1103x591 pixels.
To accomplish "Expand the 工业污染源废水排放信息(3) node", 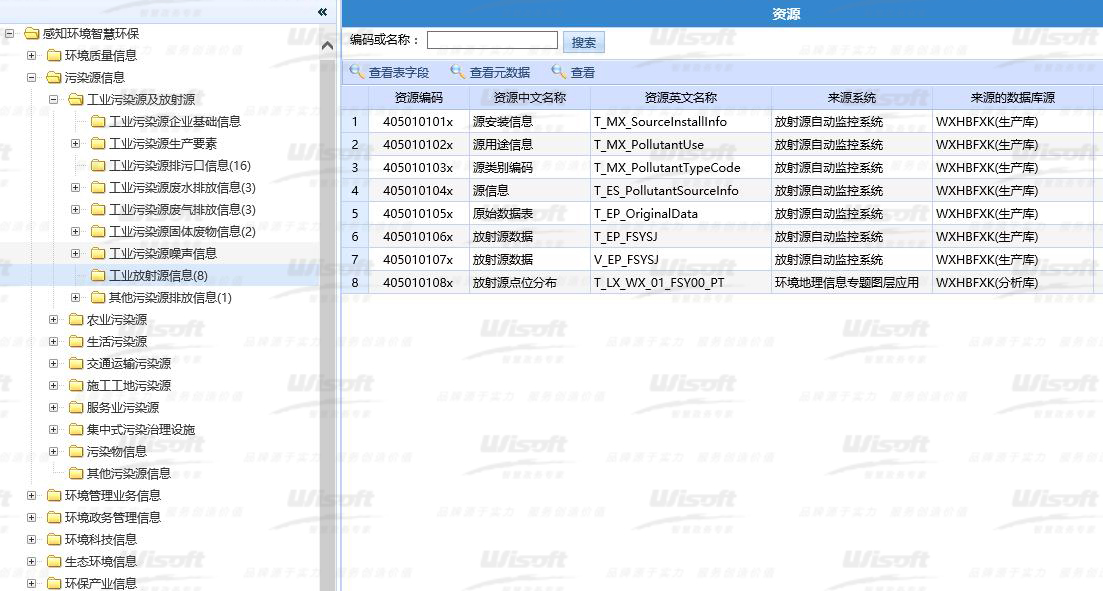I will click(76, 188).
